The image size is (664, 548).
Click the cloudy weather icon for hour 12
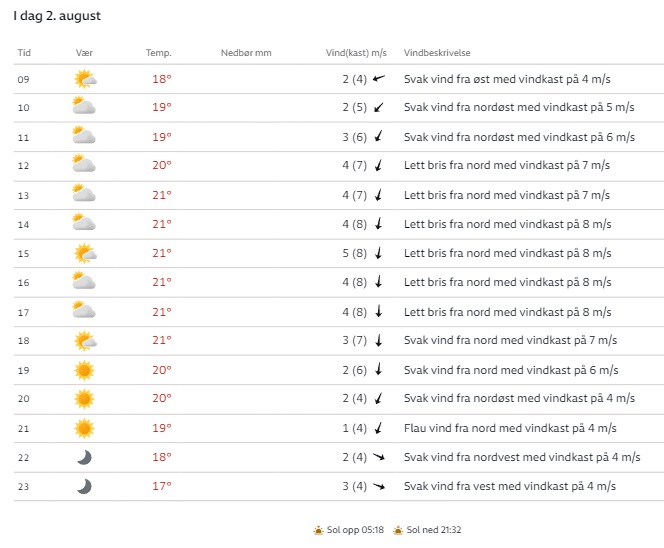pyautogui.click(x=84, y=165)
